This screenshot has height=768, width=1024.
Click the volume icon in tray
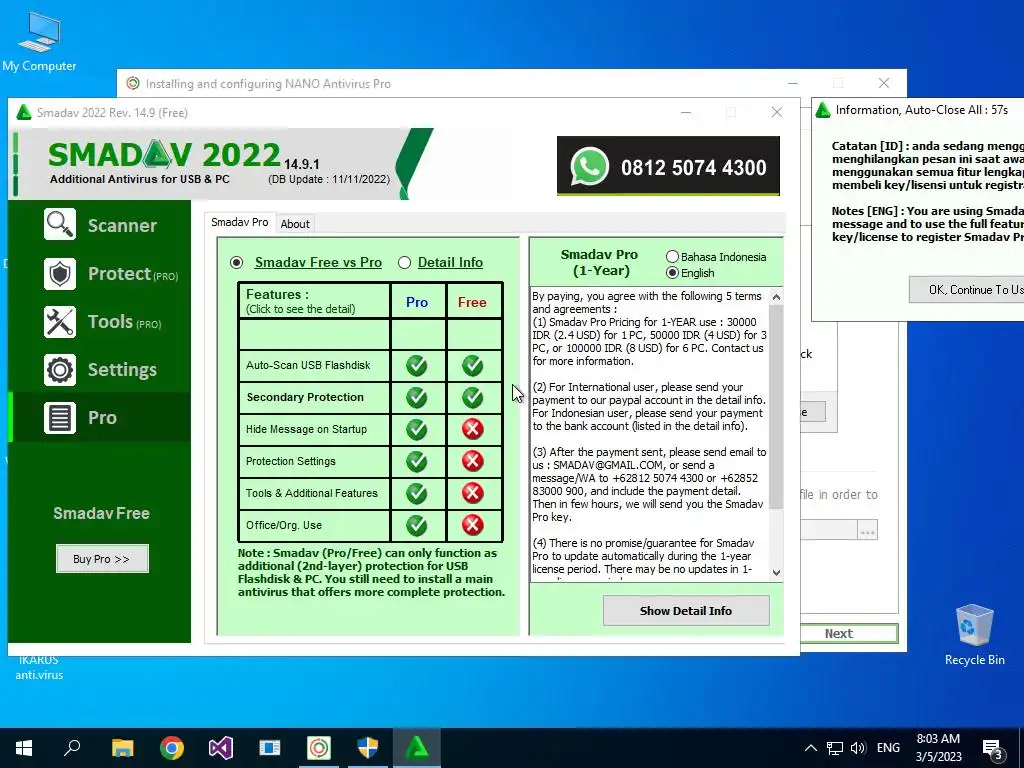point(858,748)
